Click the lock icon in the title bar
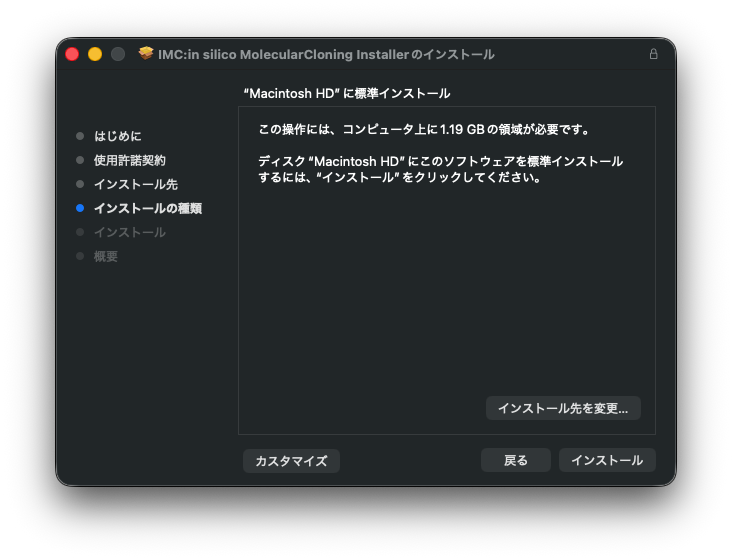The image size is (732, 560). pyautogui.click(x=653, y=54)
